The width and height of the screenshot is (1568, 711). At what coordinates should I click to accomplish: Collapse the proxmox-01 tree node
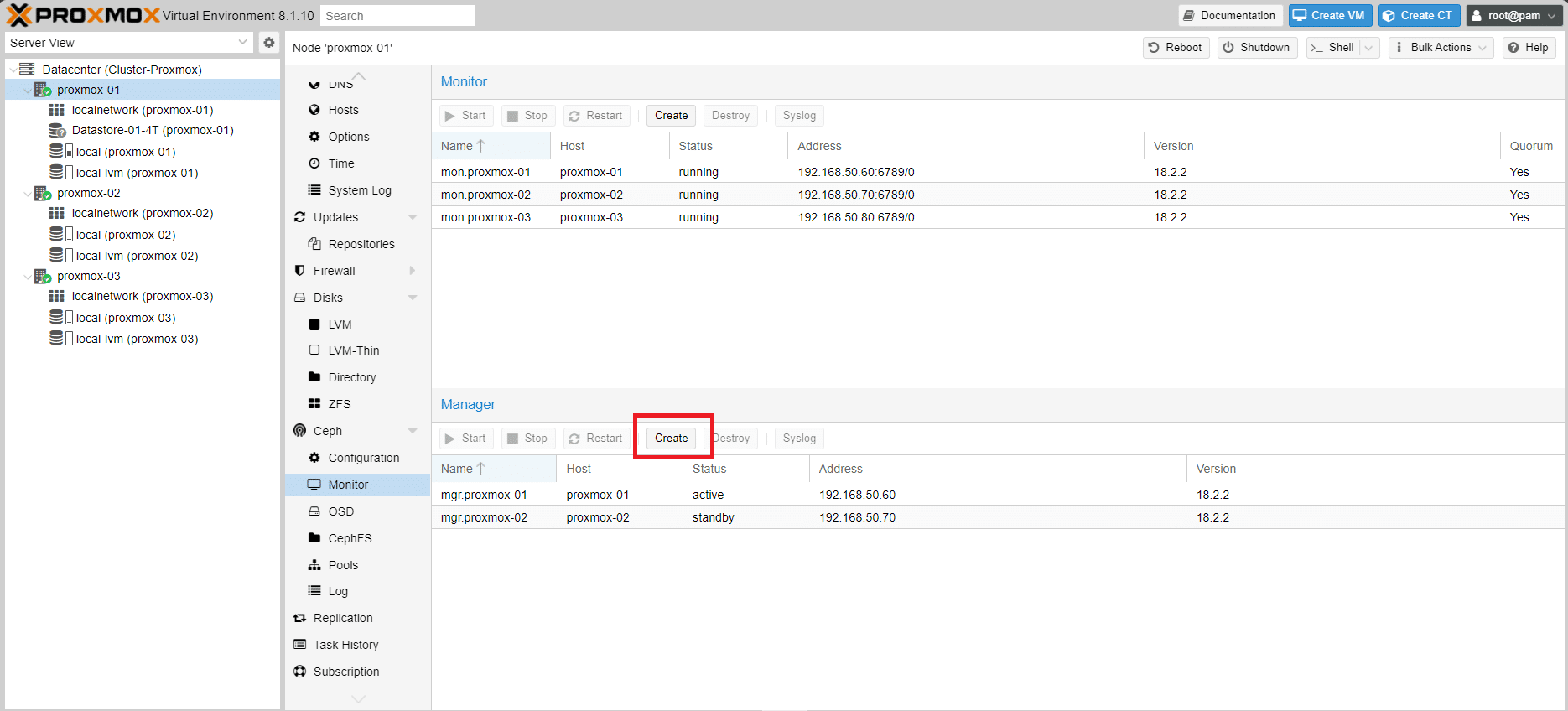27,90
